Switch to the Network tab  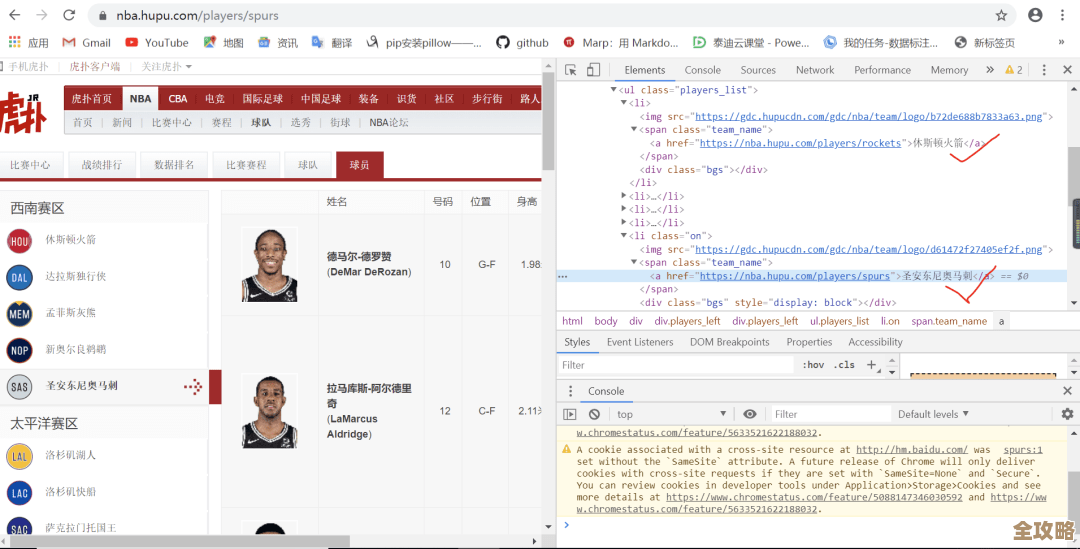tap(815, 70)
